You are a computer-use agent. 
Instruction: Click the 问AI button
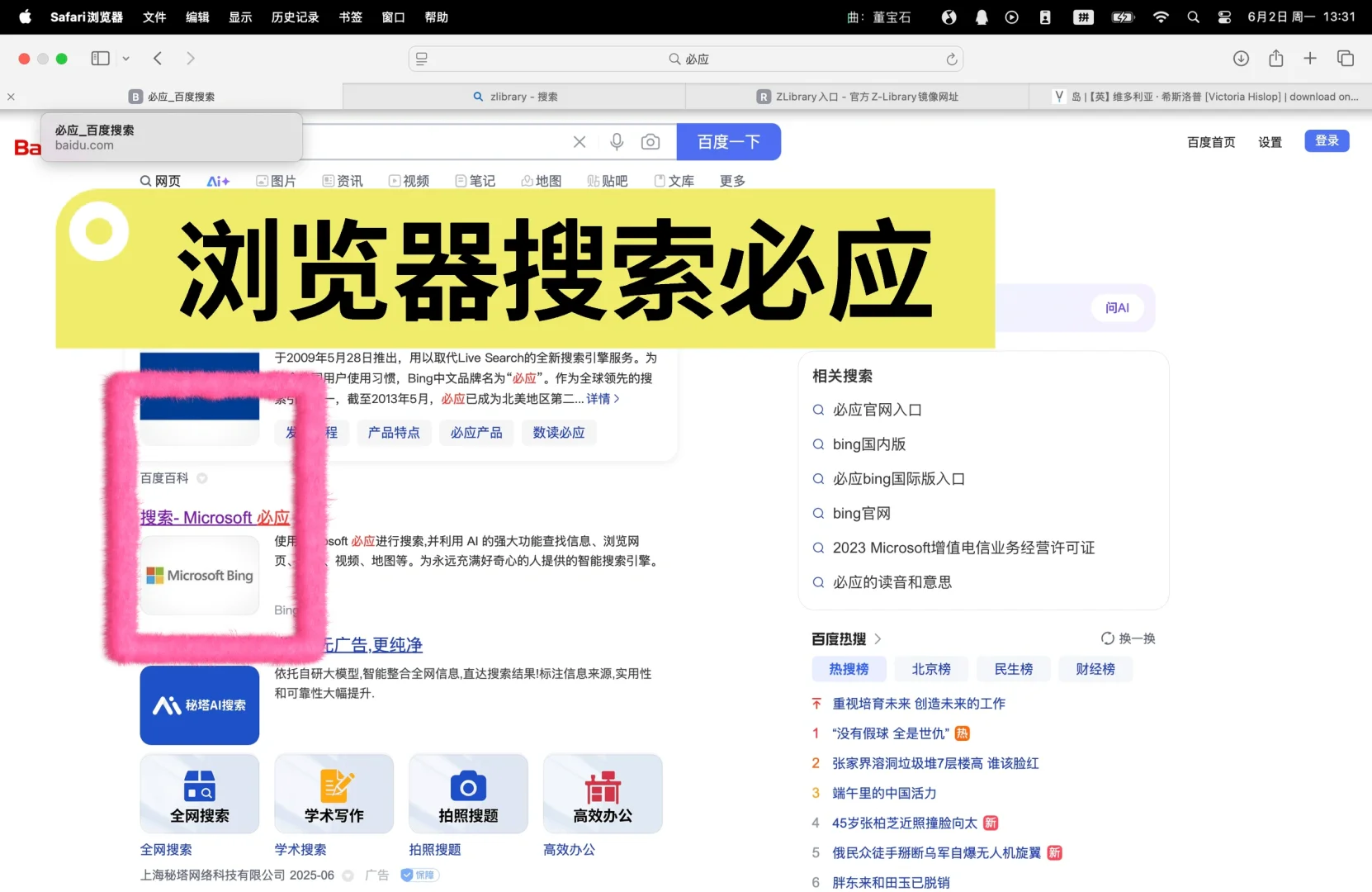click(1117, 308)
